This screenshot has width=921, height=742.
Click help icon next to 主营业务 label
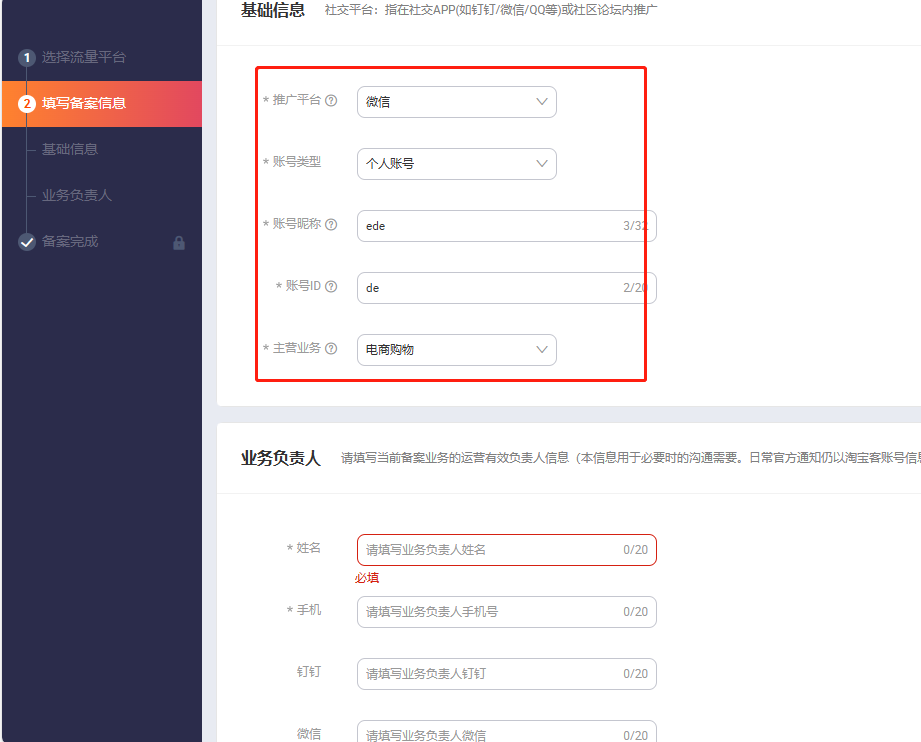[x=331, y=349]
